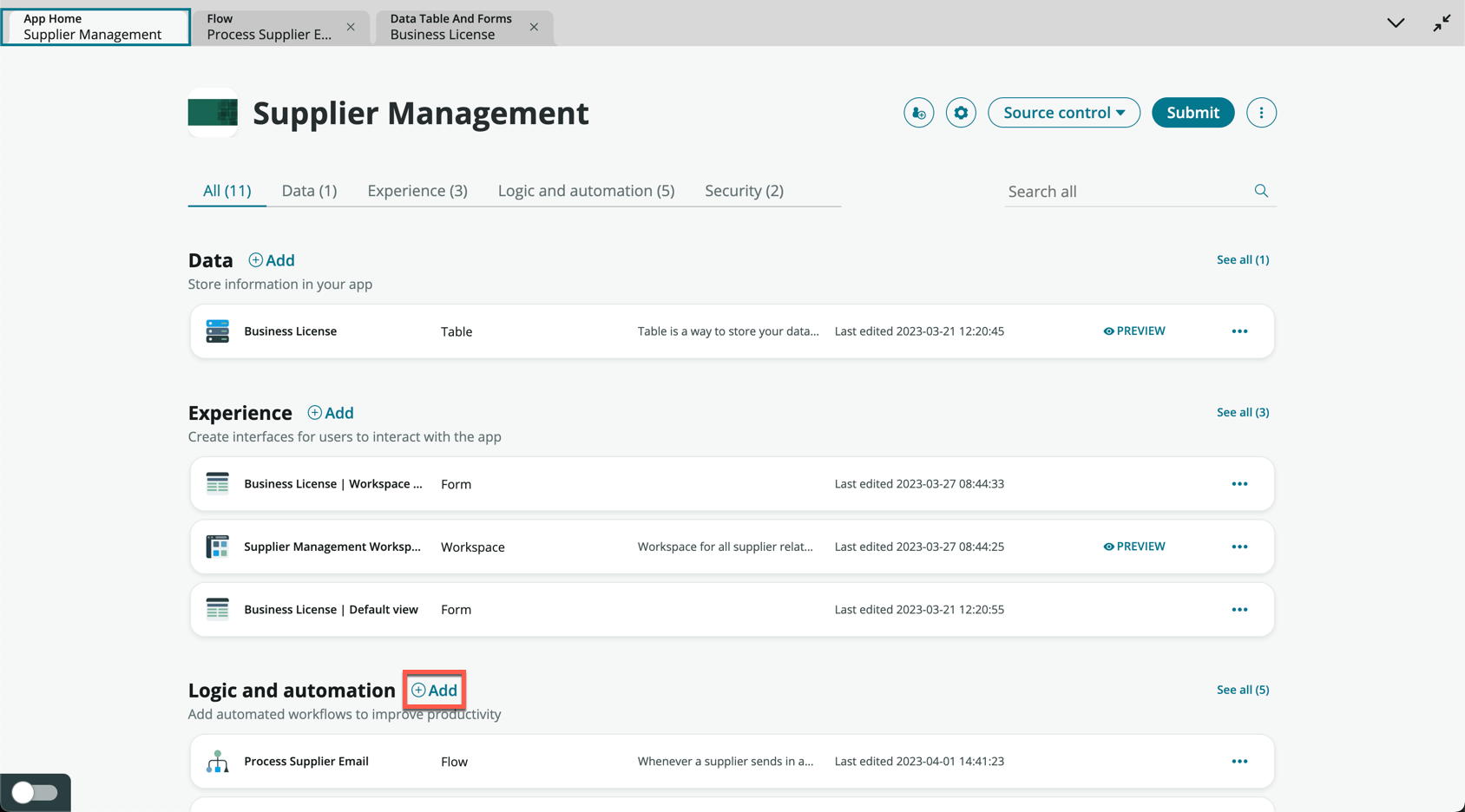Open app settings gear icon

[x=961, y=113]
